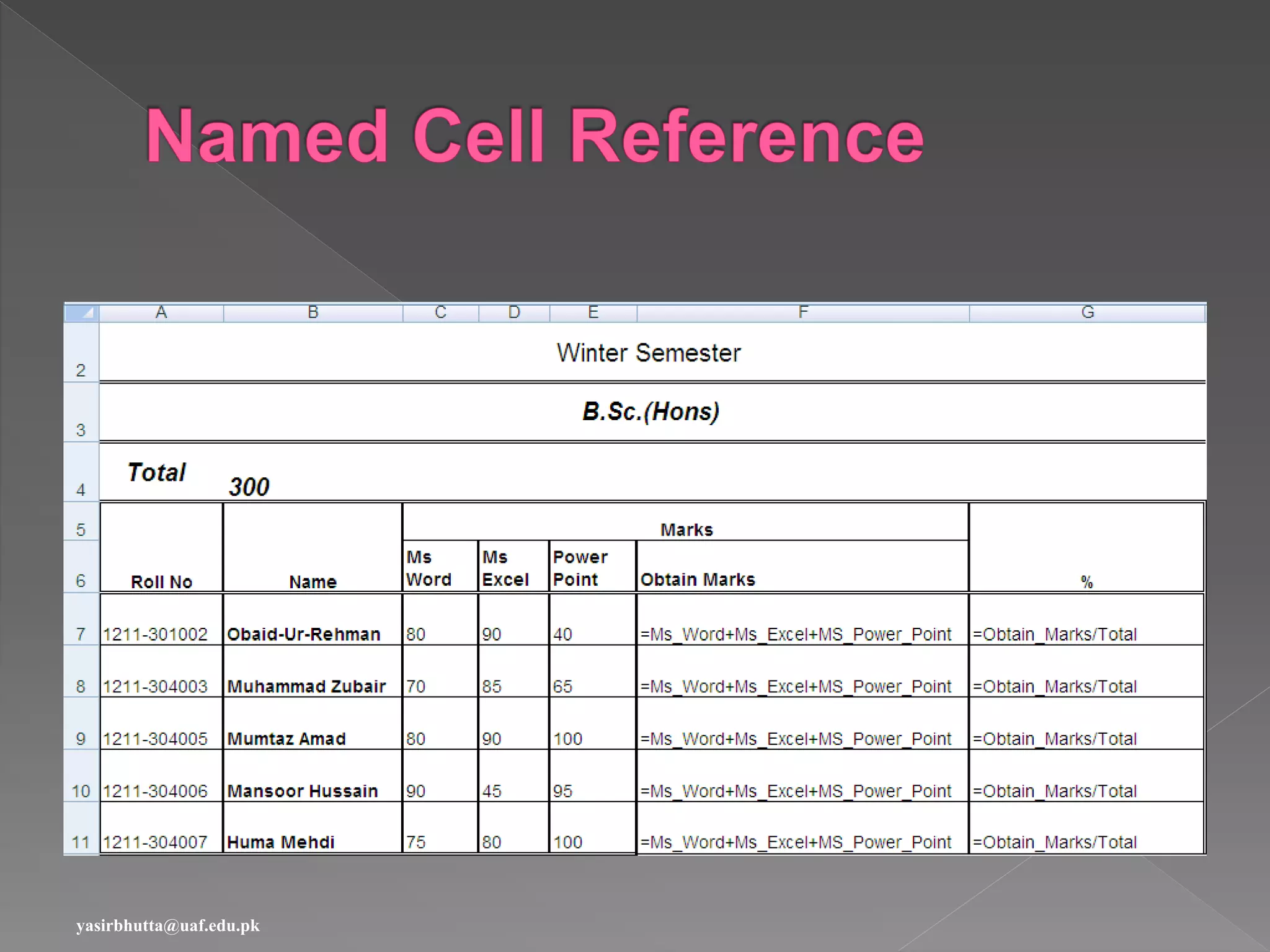This screenshot has height=952, width=1270.
Task: Select Muhammad Zubair's Obtain Marks formula cell
Action: pyautogui.click(x=796, y=686)
